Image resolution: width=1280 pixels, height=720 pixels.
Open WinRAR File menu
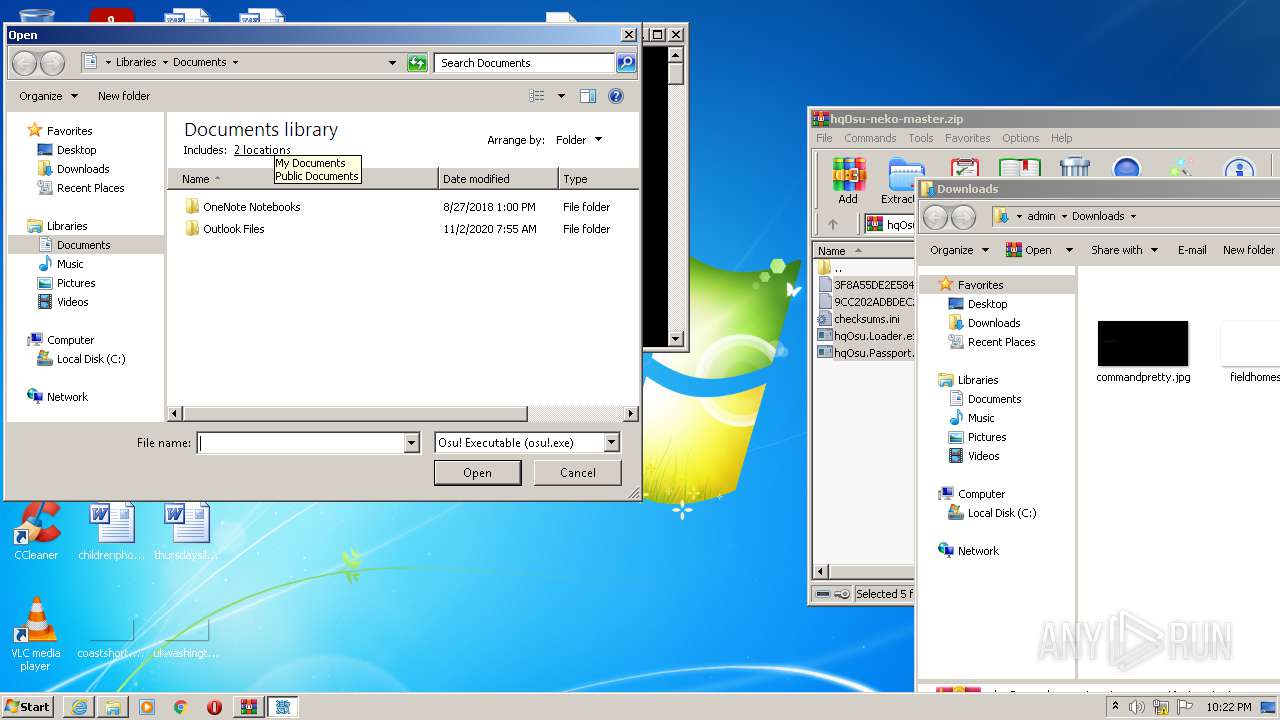click(x=824, y=138)
